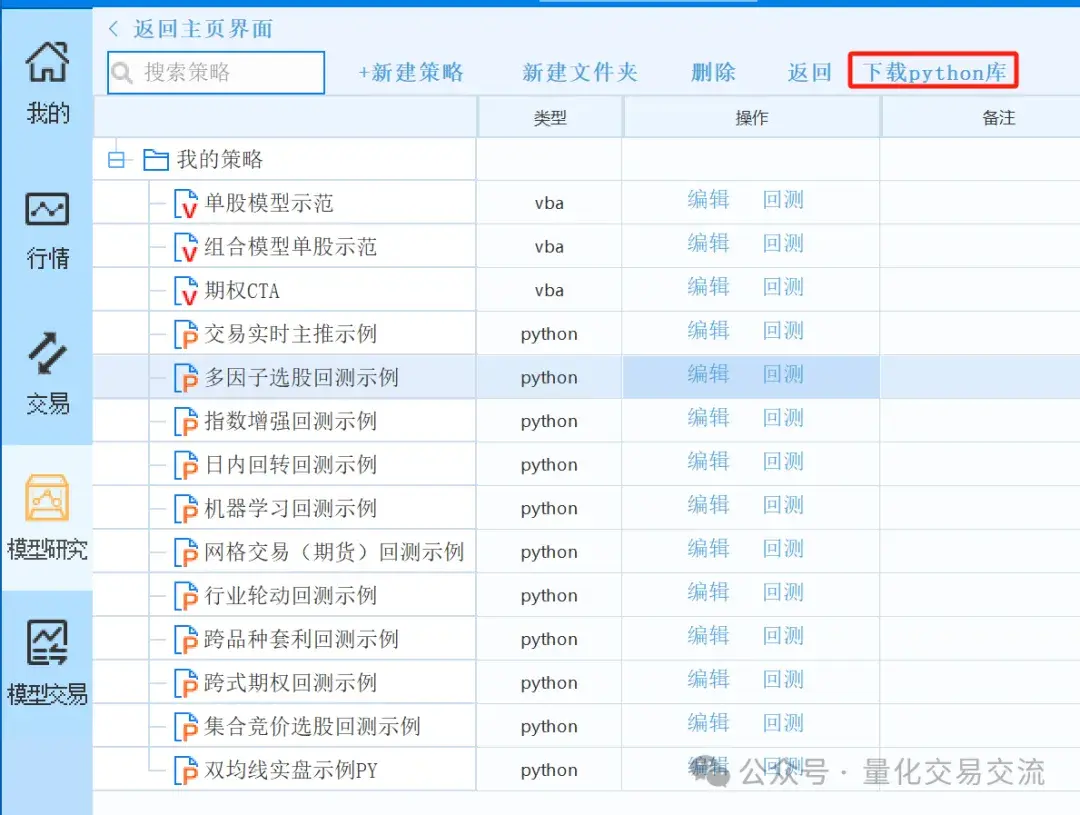Click the 返回主页界面 link
The image size is (1080, 815).
coord(203,29)
